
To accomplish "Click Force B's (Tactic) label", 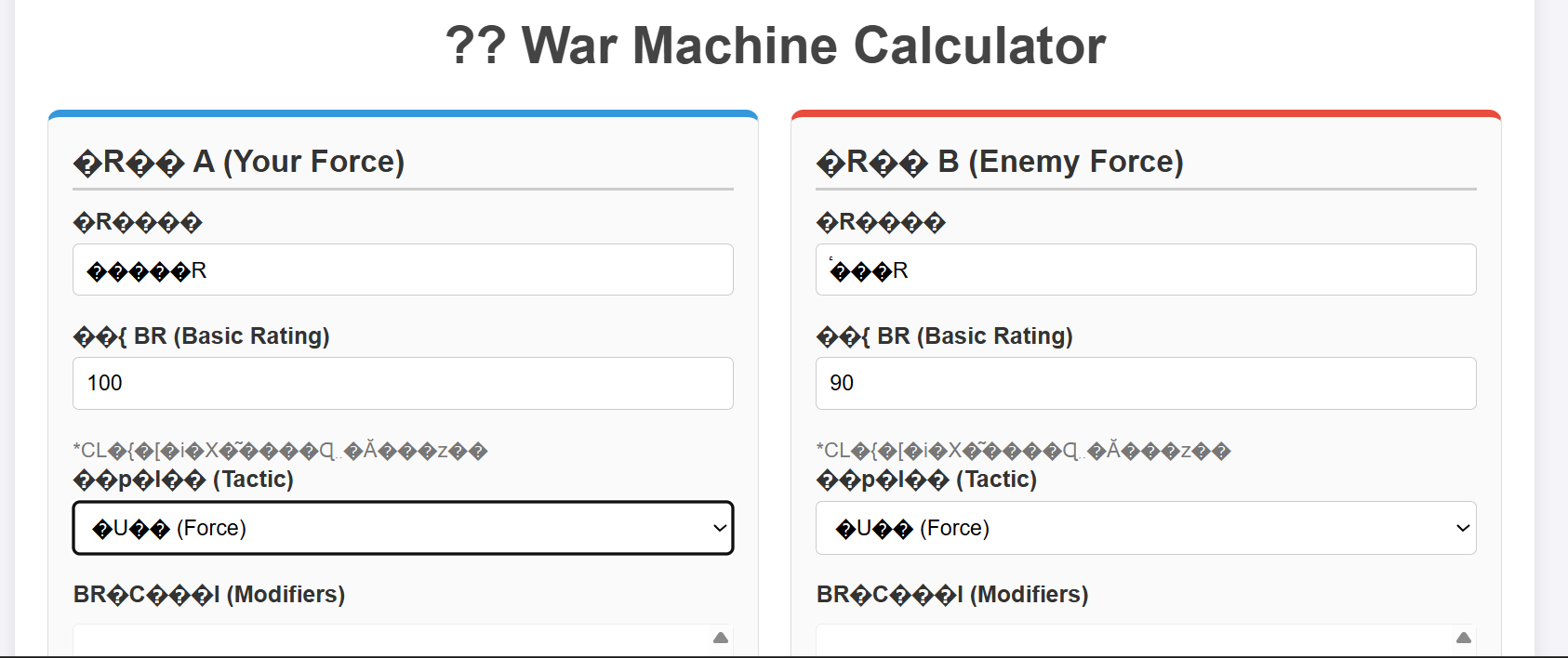I will click(x=926, y=480).
